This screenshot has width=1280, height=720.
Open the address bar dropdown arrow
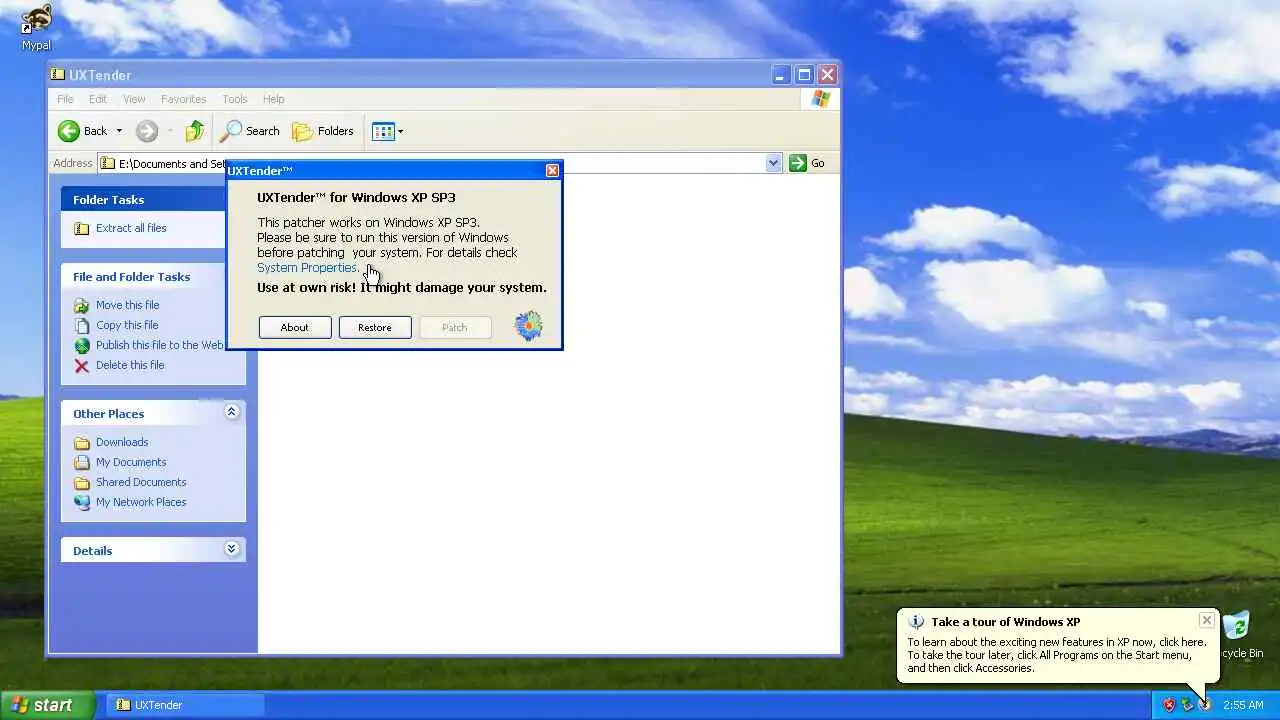click(x=773, y=163)
